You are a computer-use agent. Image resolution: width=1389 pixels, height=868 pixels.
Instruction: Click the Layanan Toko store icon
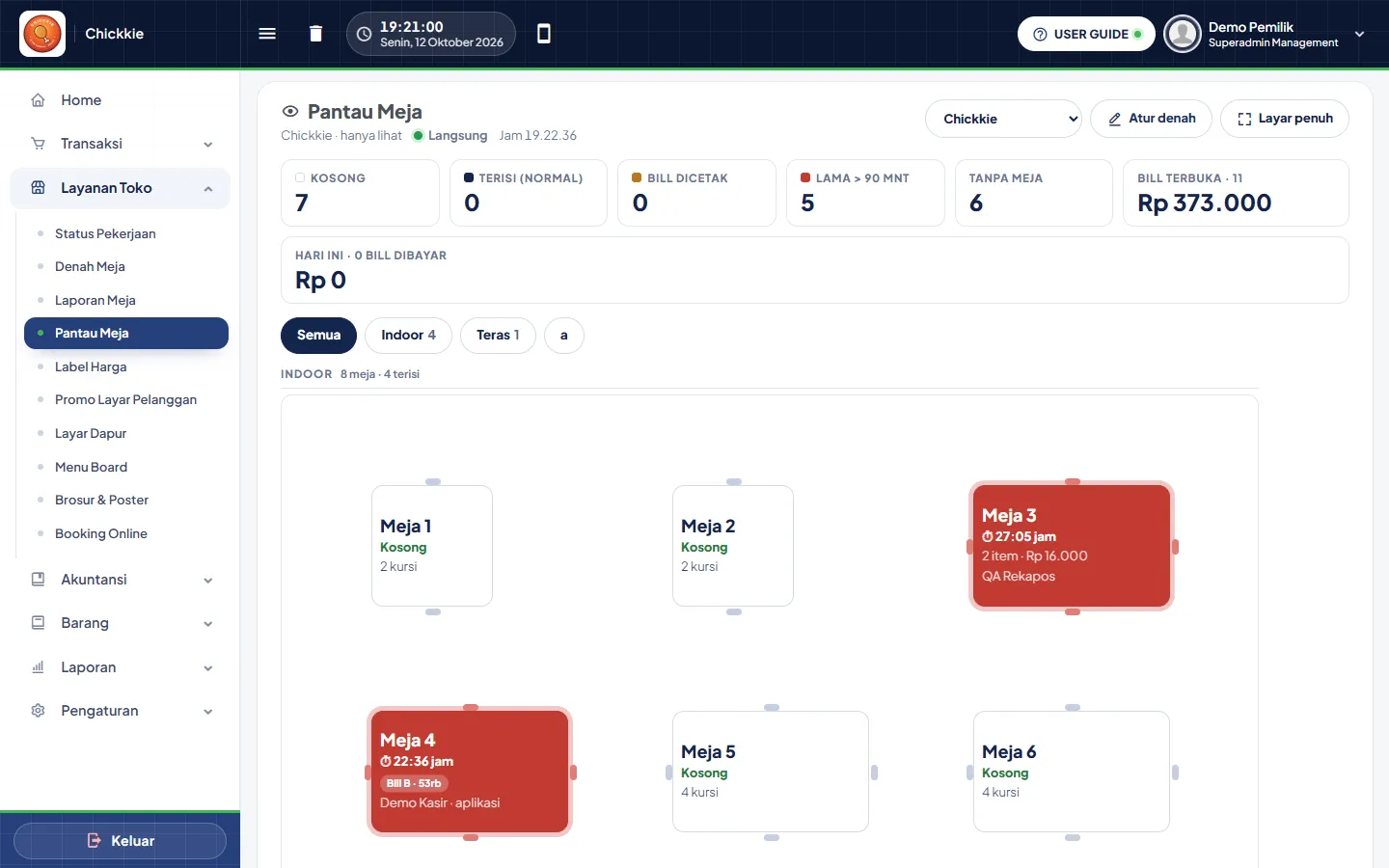pos(39,188)
